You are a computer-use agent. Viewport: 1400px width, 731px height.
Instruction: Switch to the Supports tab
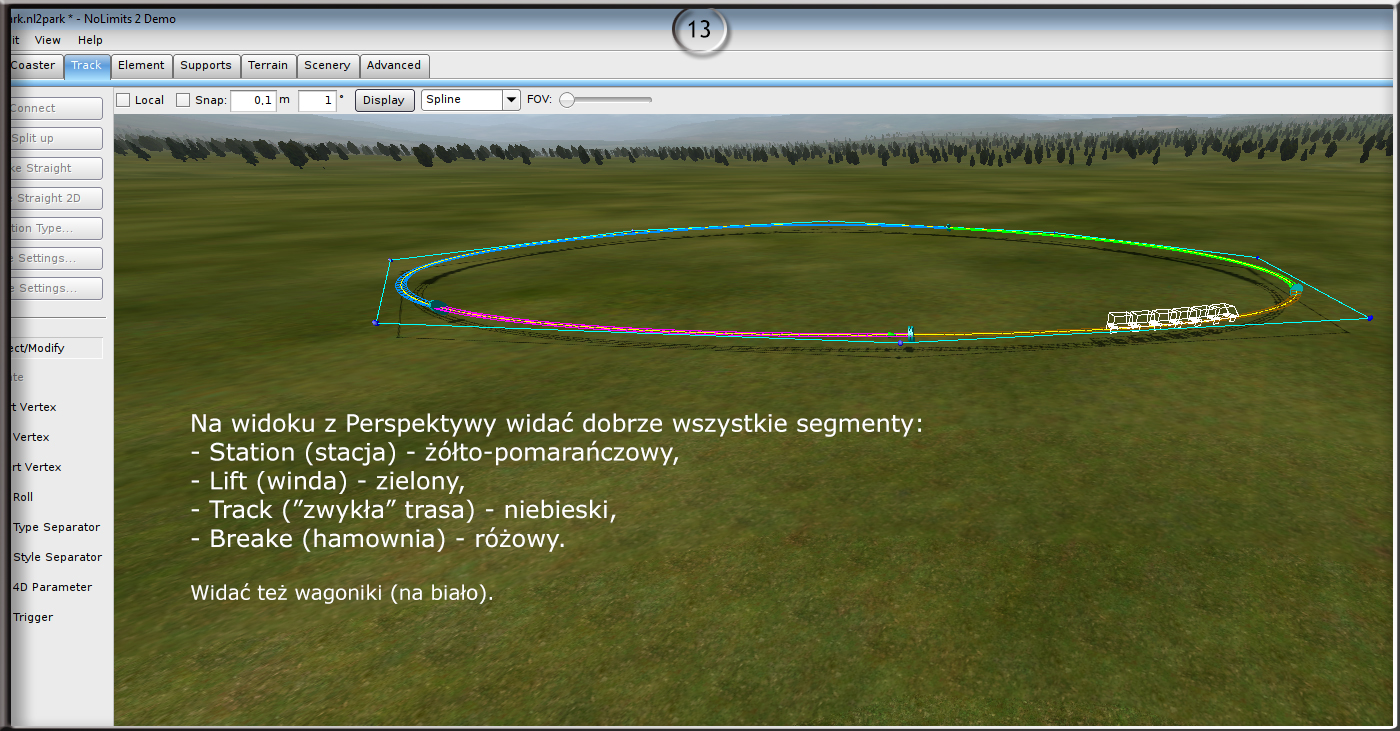[x=206, y=65]
